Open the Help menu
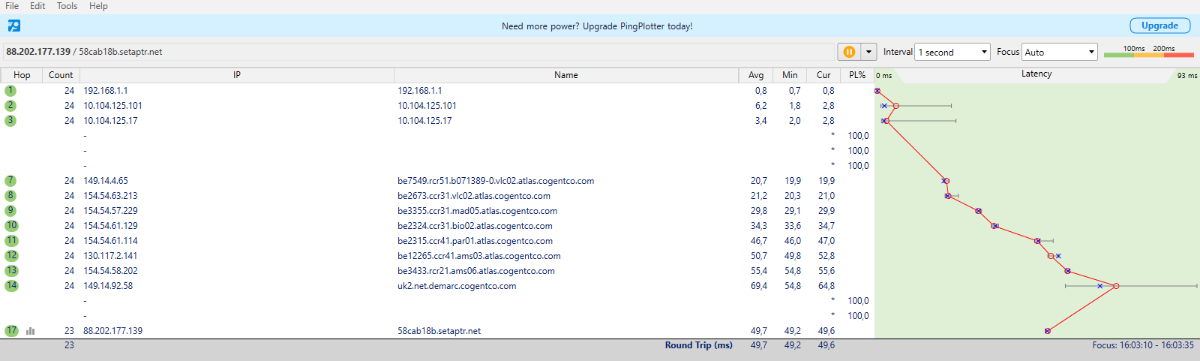The width and height of the screenshot is (1200, 361). (x=98, y=6)
